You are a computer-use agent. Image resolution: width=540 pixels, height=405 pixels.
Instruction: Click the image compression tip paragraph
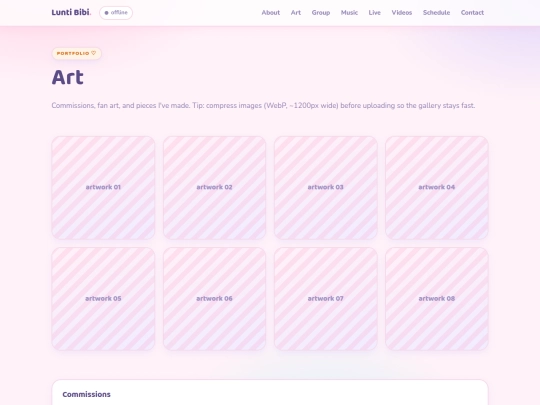click(x=263, y=105)
